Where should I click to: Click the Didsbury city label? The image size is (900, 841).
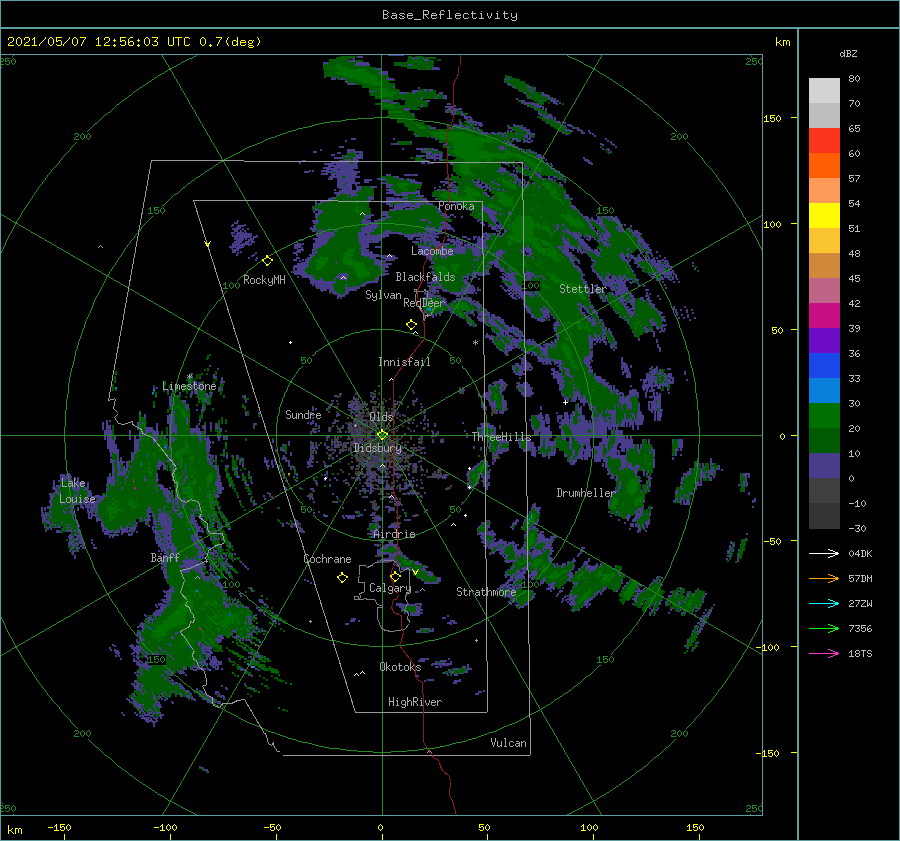click(x=378, y=448)
